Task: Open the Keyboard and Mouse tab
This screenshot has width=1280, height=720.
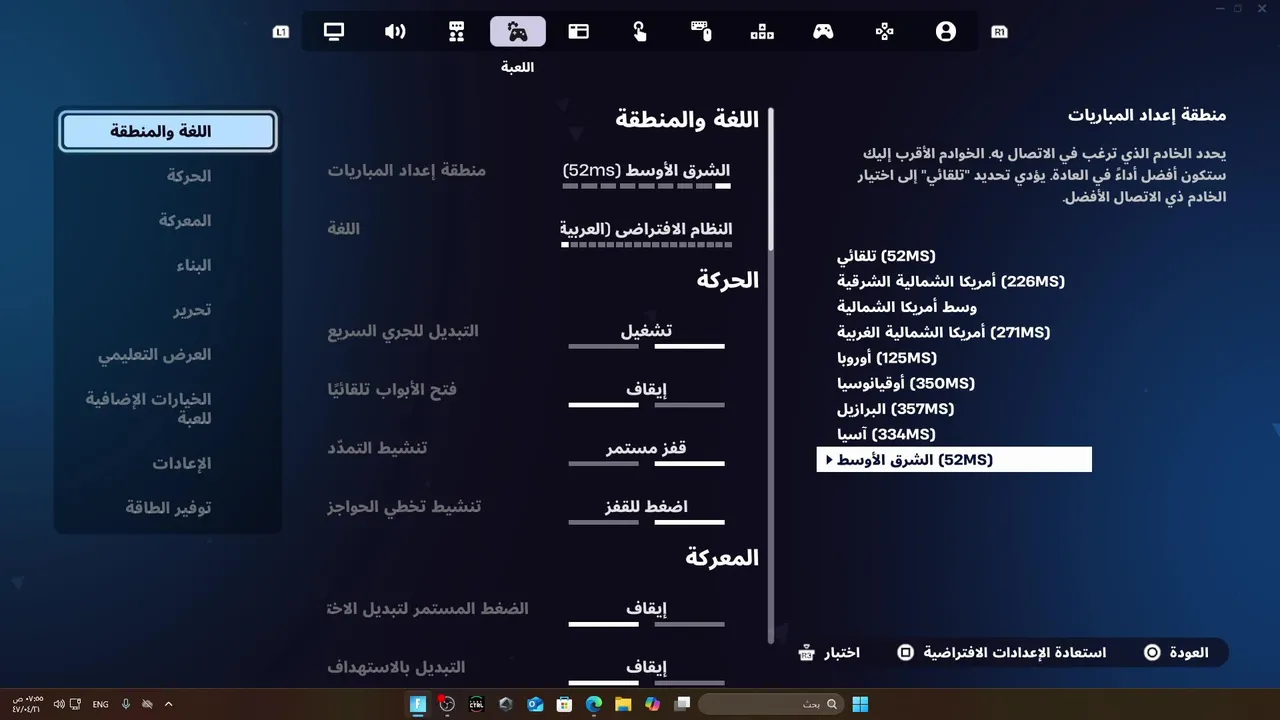Action: pyautogui.click(x=701, y=31)
